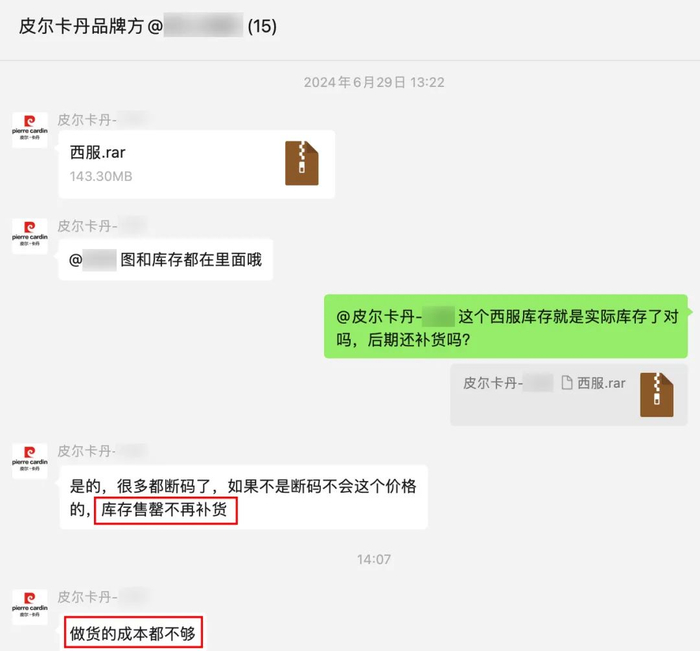Click the avatar next to 做货的成本都不够
The width and height of the screenshot is (700, 651).
[29, 607]
